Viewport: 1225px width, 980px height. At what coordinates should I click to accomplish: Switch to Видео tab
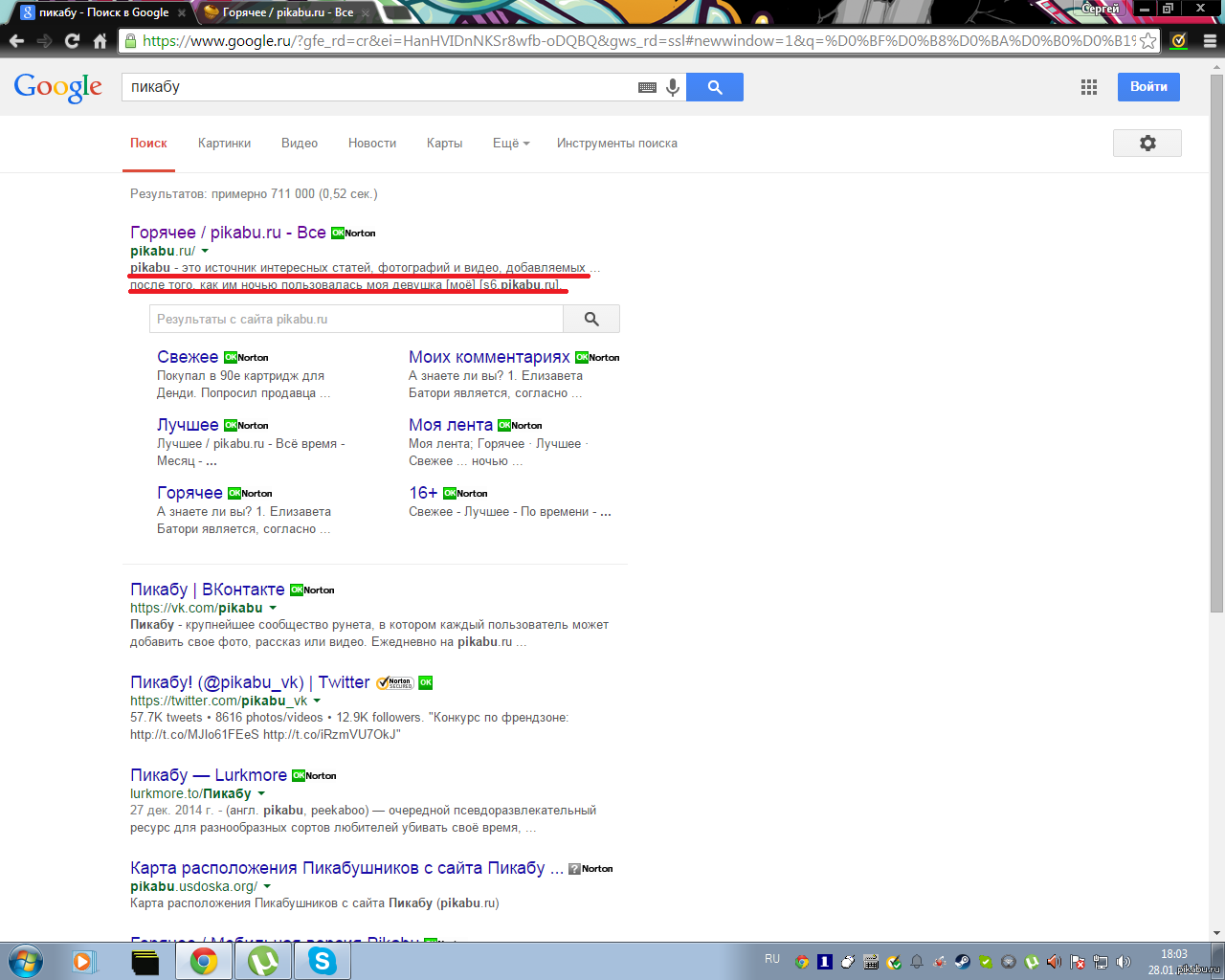[x=300, y=144]
